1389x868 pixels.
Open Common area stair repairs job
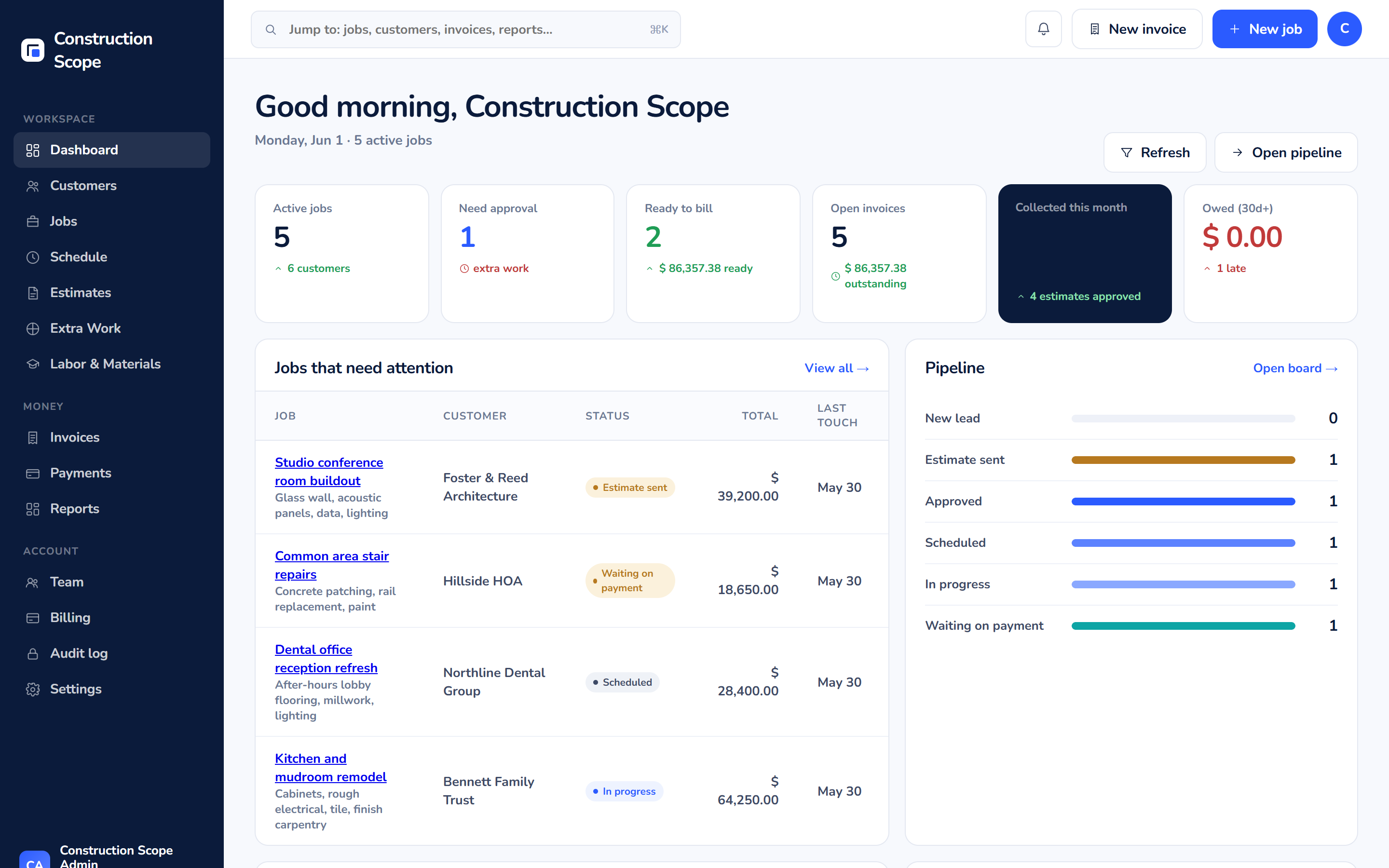332,566
